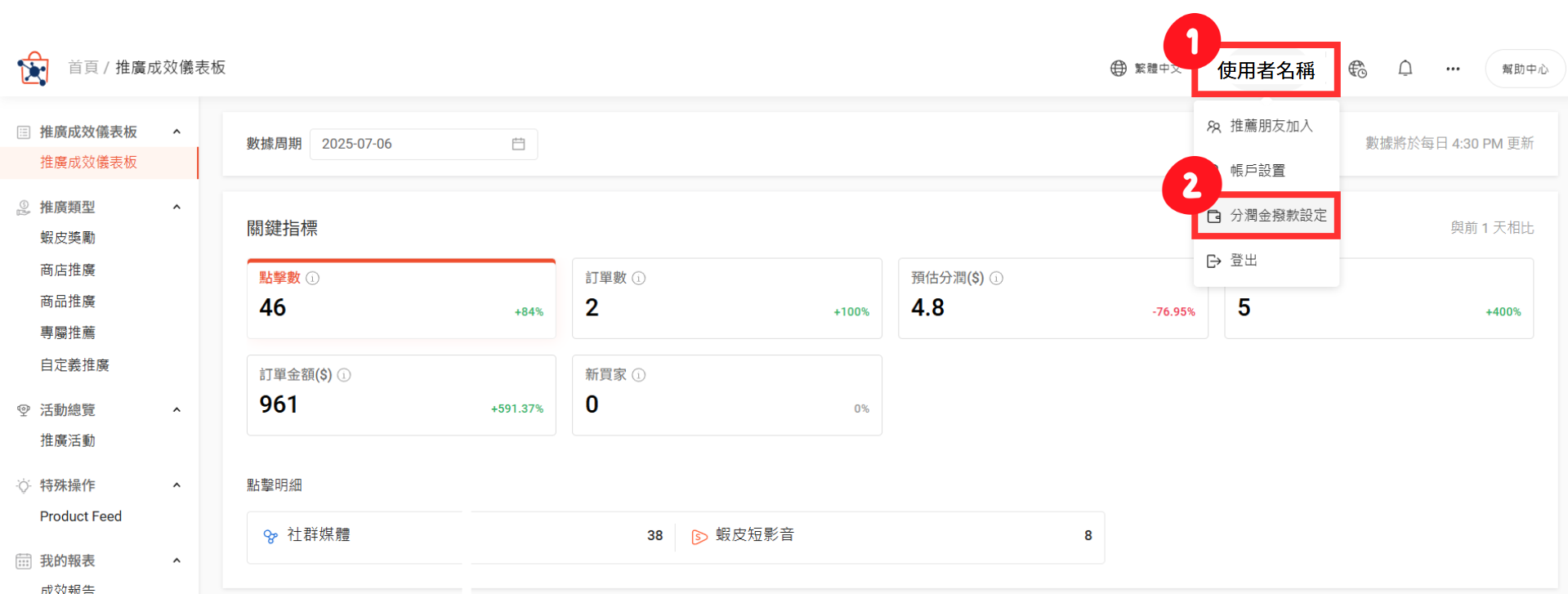Click the 社群媒體 click detail row
This screenshot has height=594, width=1568.
click(x=462, y=536)
